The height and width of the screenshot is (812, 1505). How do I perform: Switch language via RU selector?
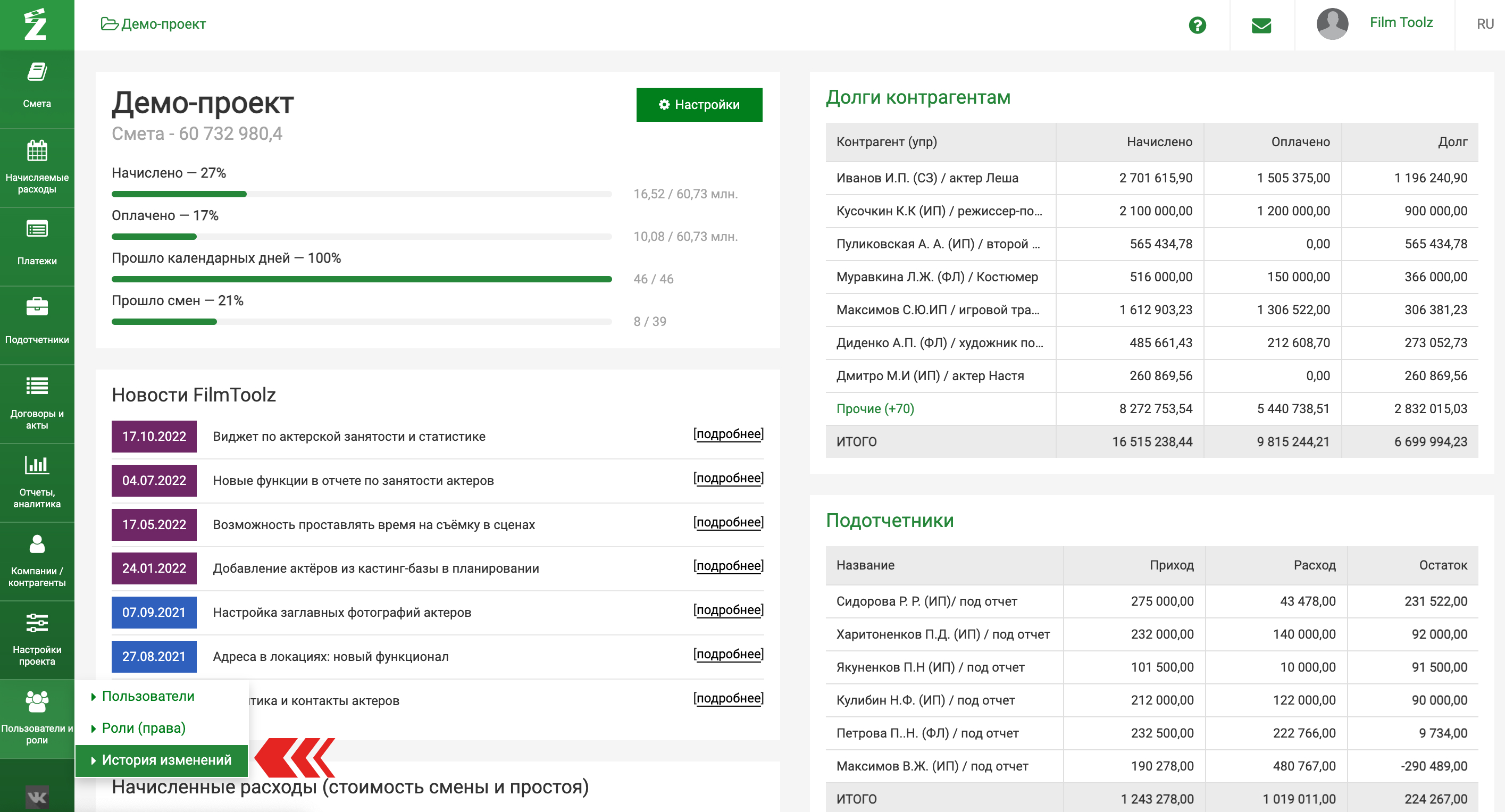(x=1485, y=24)
